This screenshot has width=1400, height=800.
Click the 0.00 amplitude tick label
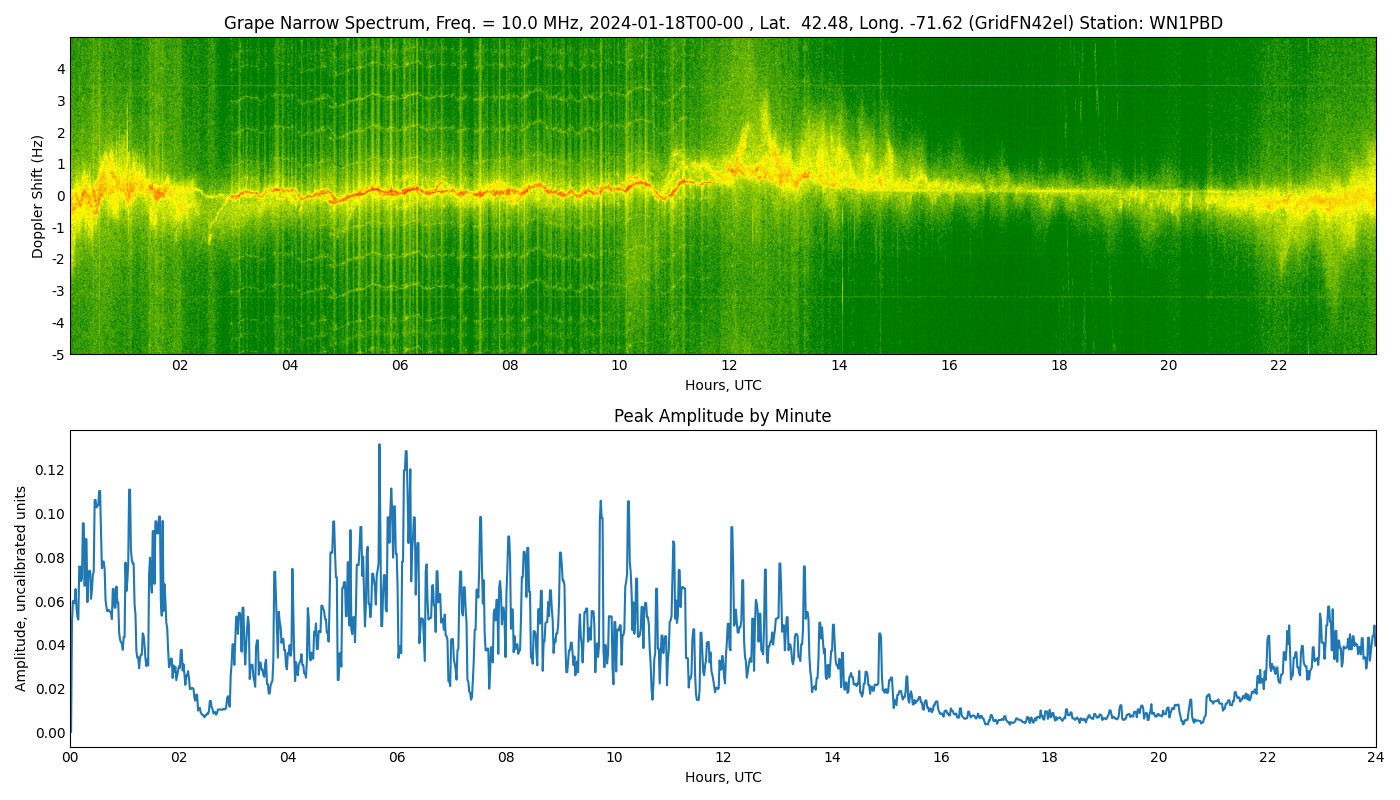tap(49, 733)
